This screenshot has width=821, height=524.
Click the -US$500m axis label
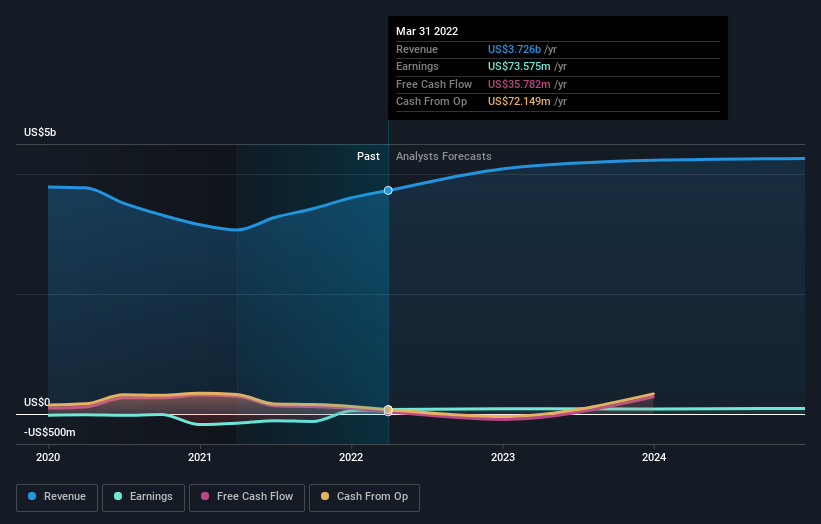pos(50,432)
